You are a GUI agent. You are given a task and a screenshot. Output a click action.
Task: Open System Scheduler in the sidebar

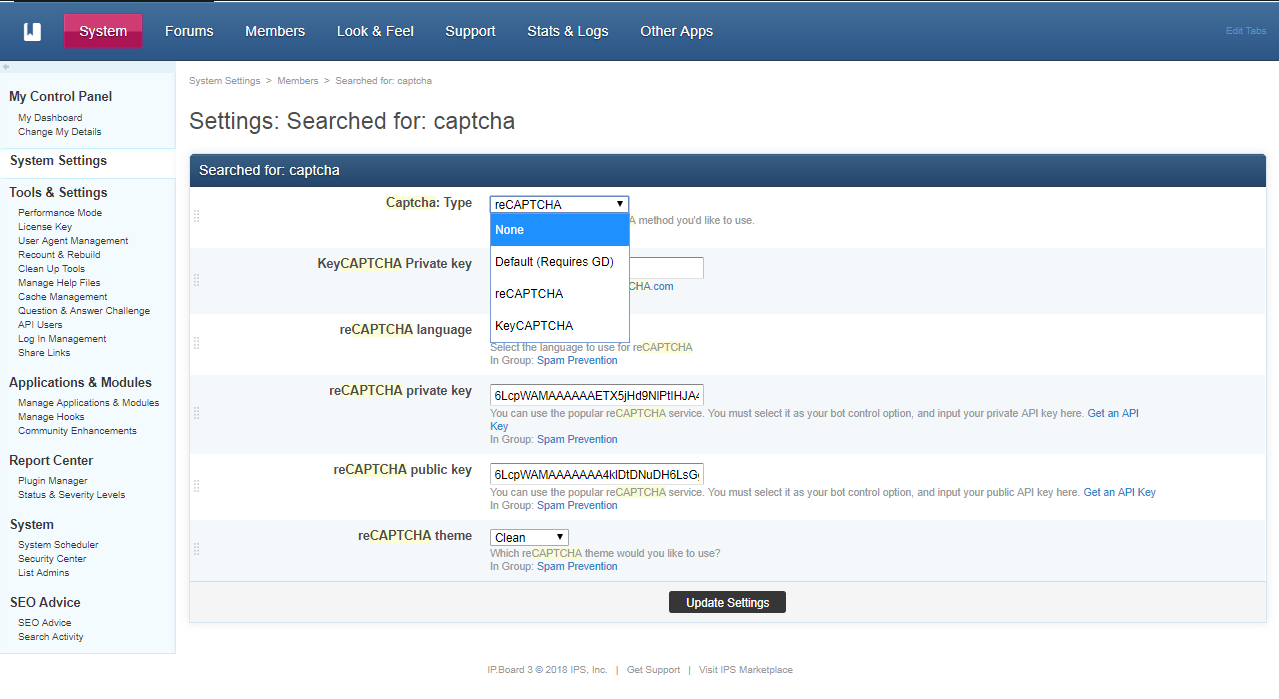[58, 545]
